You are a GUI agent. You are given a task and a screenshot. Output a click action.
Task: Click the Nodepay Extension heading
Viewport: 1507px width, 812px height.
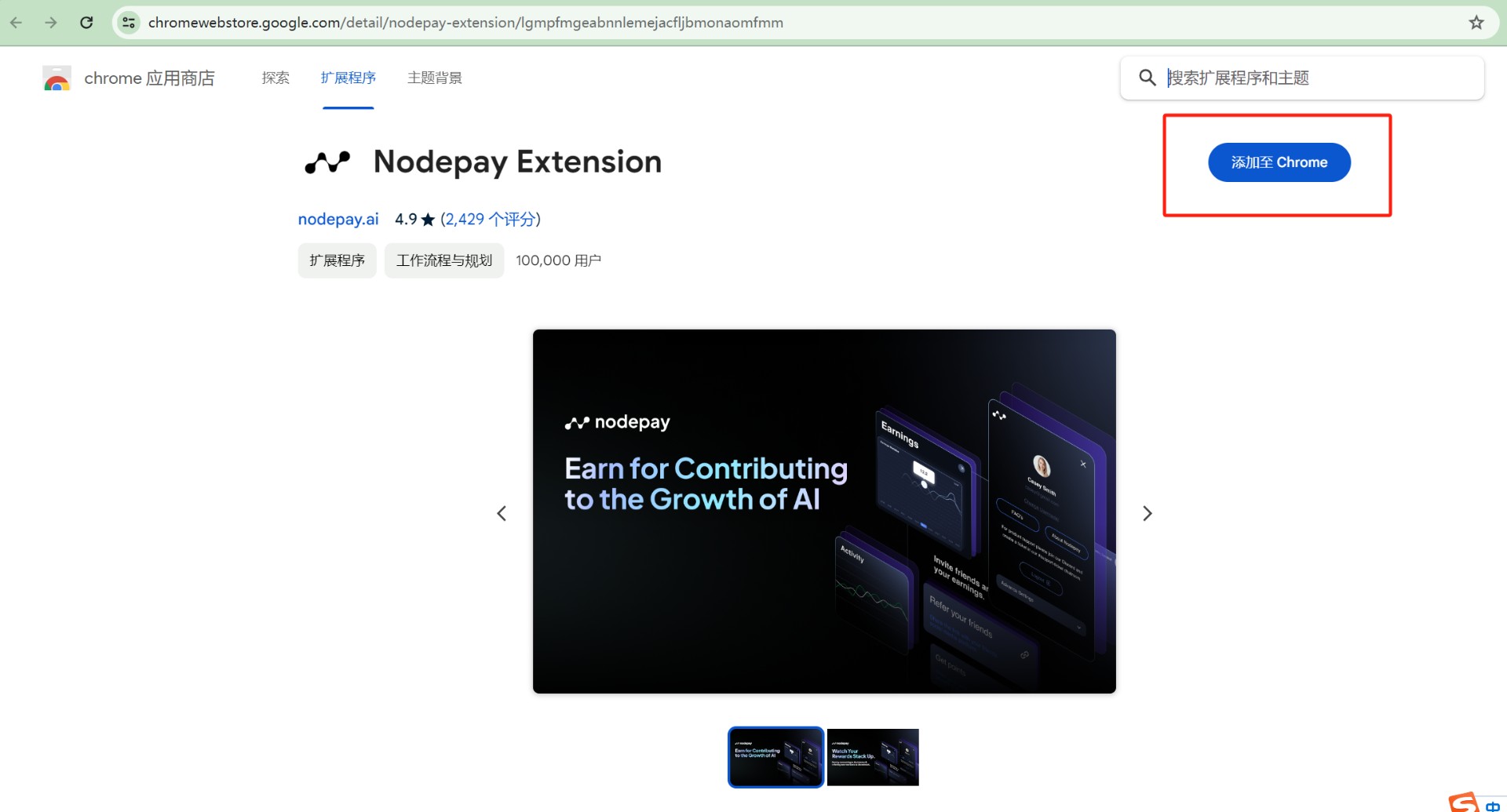point(518,162)
